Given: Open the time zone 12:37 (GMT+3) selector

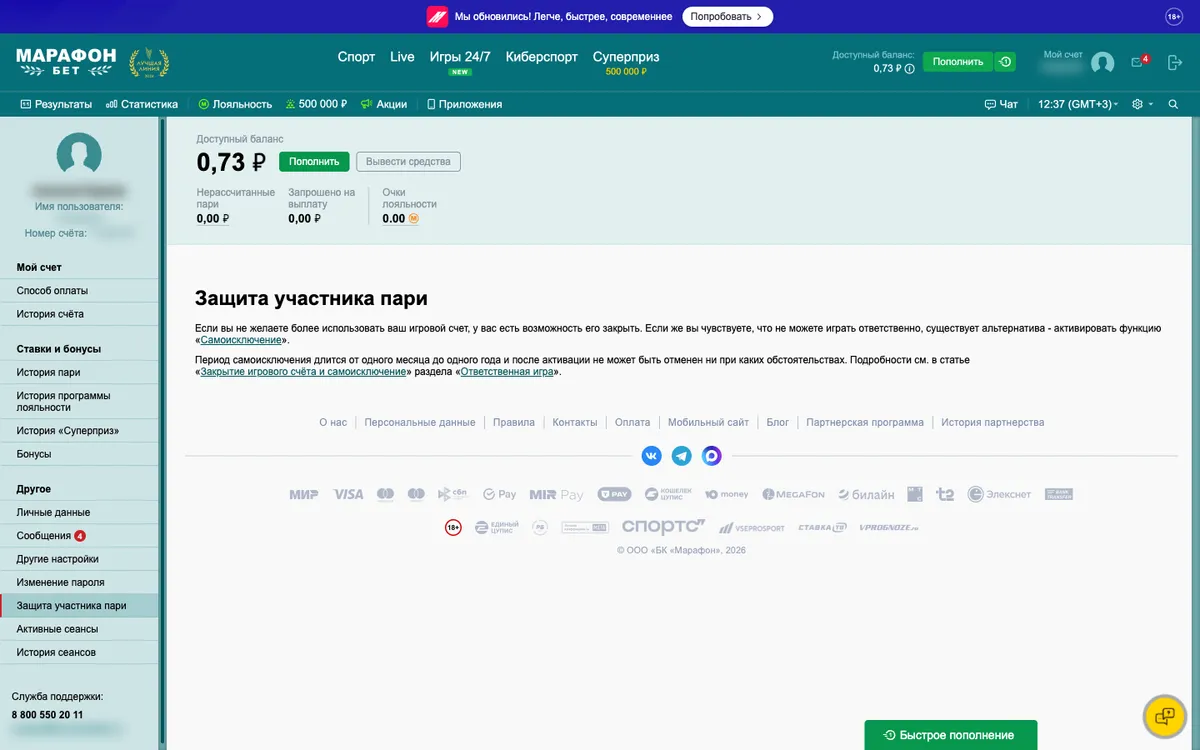Looking at the screenshot, I should coord(1079,104).
